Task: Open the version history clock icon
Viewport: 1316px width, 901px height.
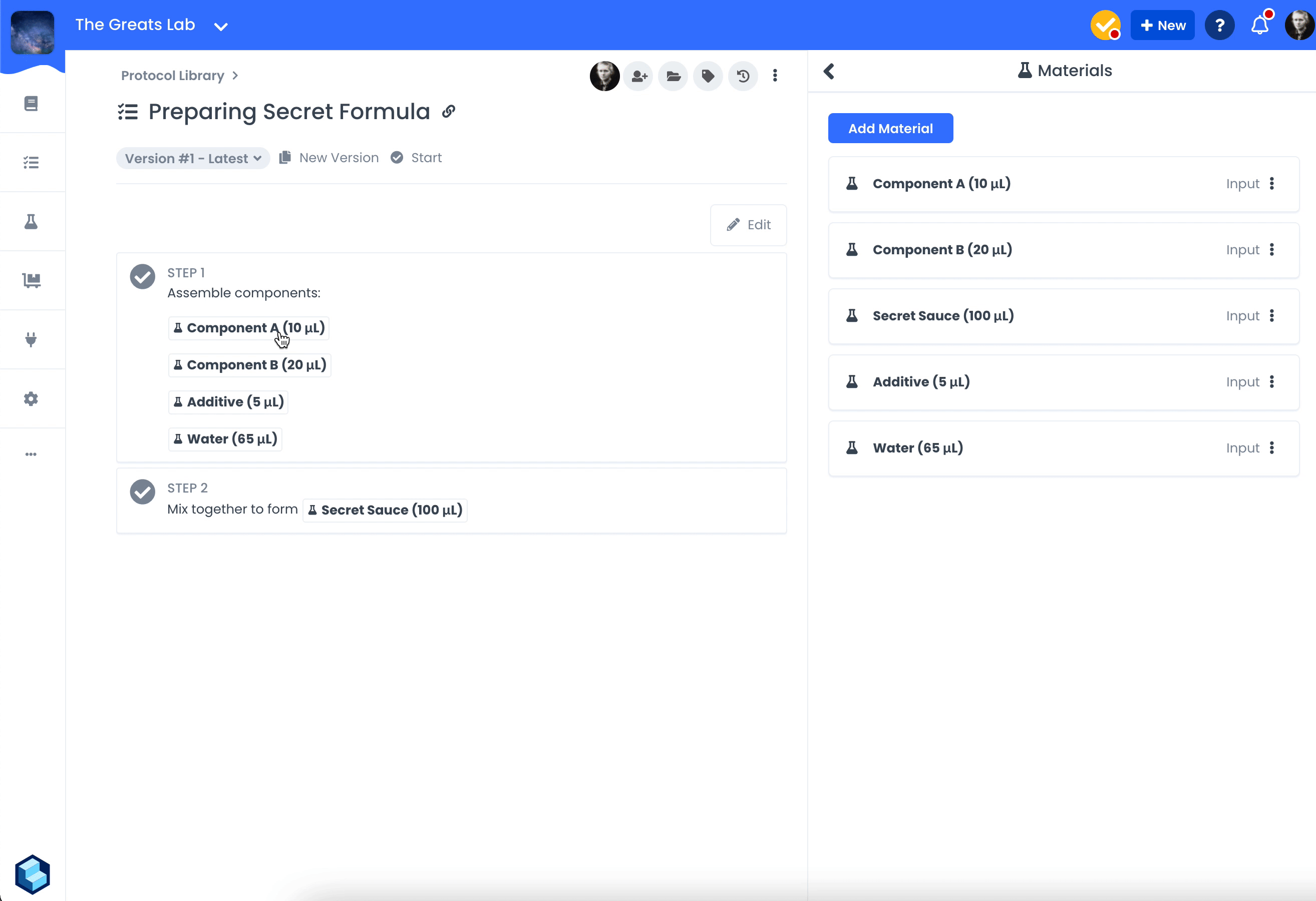Action: [x=743, y=76]
